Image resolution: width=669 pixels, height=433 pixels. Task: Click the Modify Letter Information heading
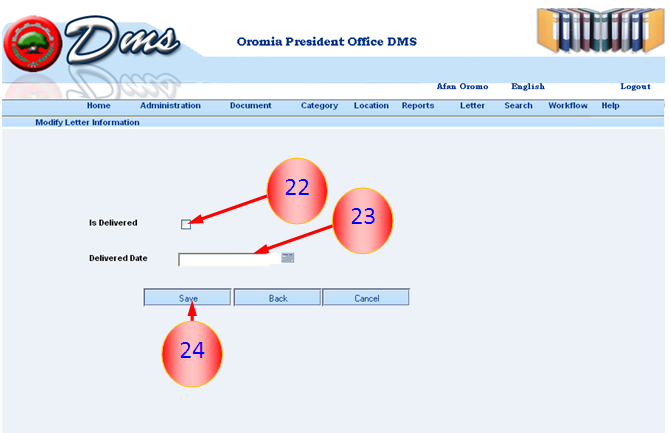(87, 122)
